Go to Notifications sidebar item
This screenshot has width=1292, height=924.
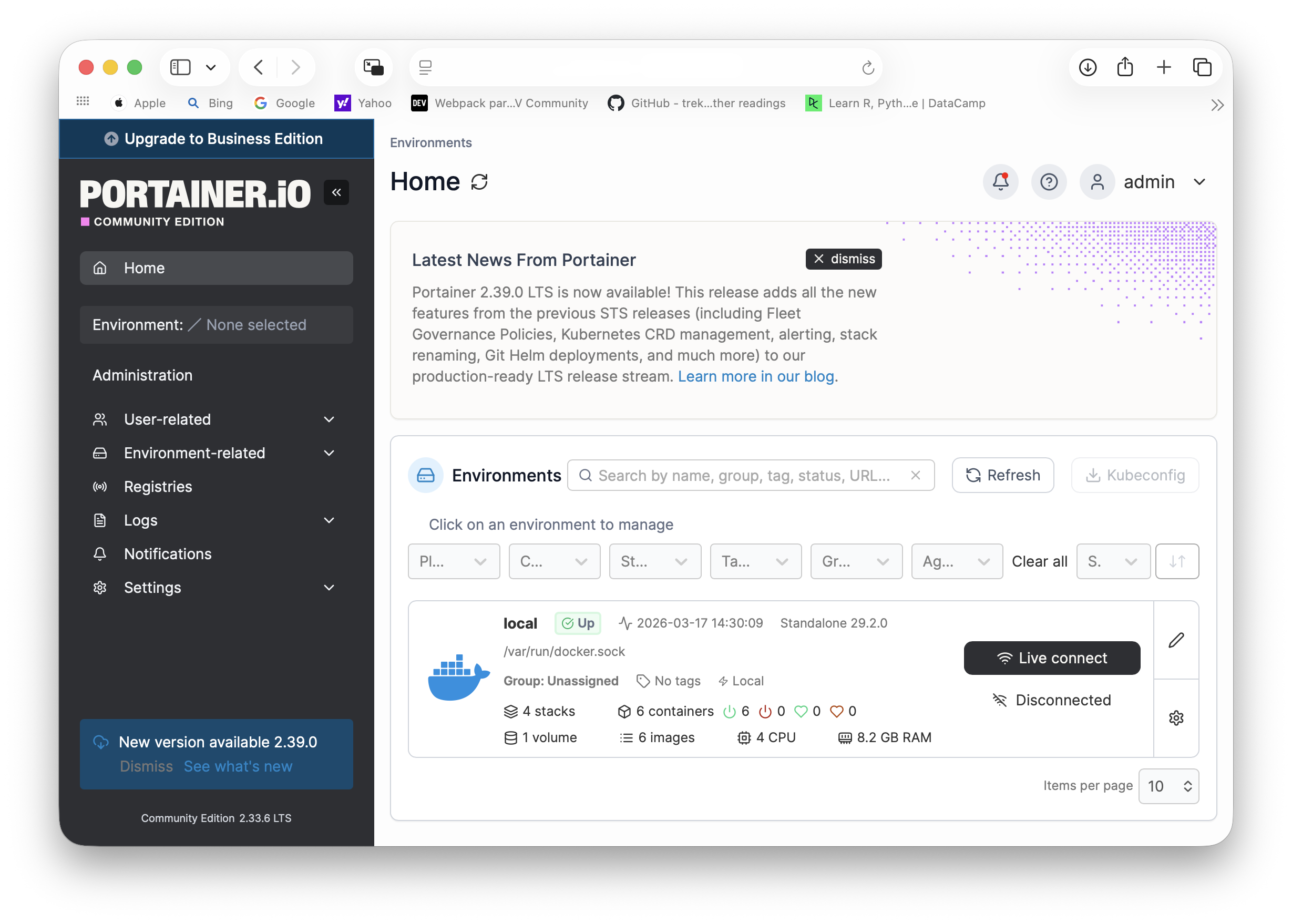168,553
